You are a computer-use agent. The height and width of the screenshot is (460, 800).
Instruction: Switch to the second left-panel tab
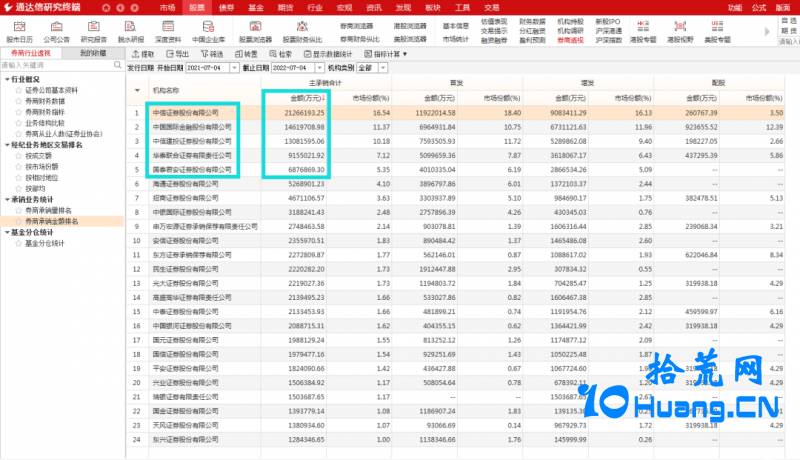[x=93, y=53]
